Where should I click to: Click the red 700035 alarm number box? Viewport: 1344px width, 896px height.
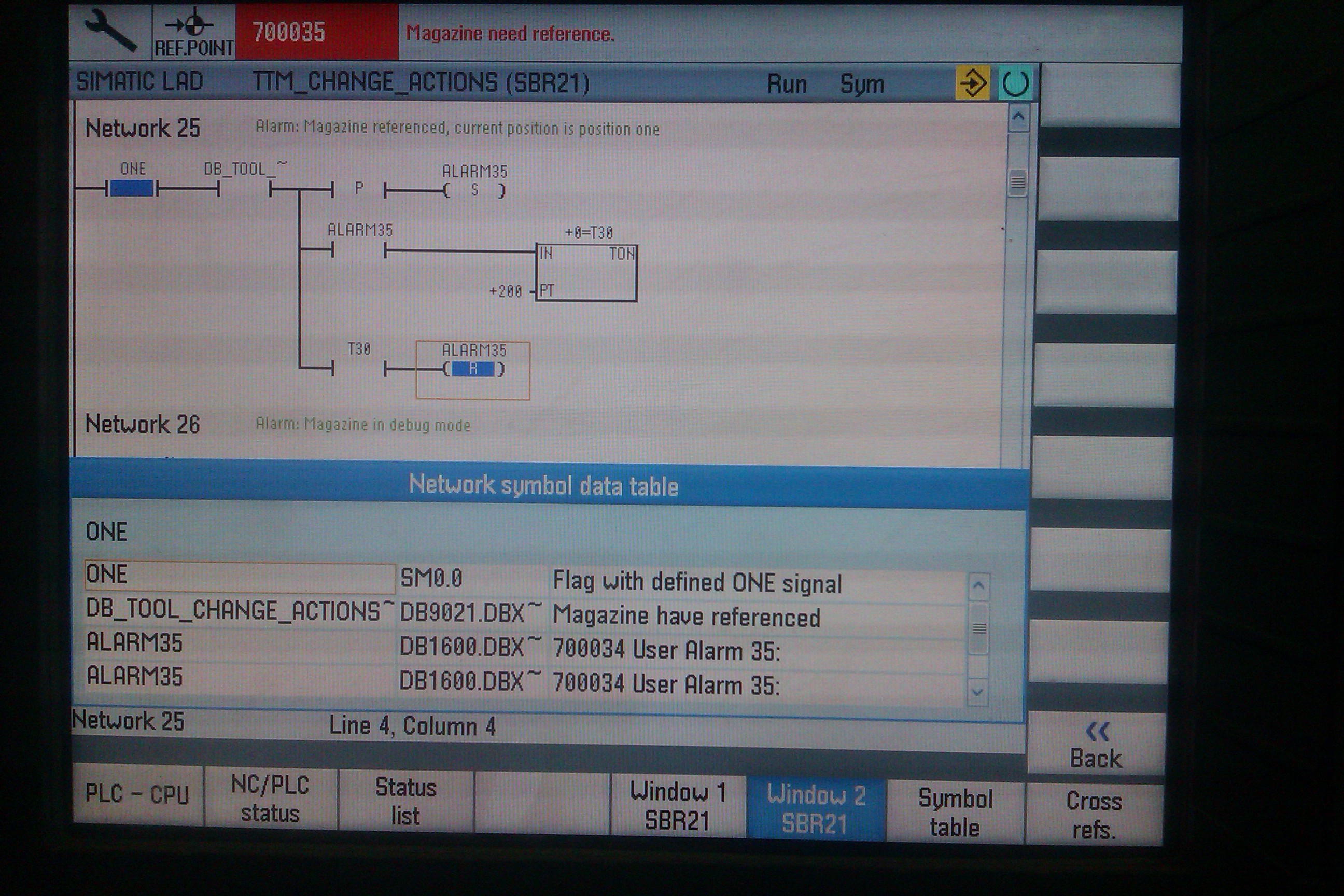(x=317, y=32)
